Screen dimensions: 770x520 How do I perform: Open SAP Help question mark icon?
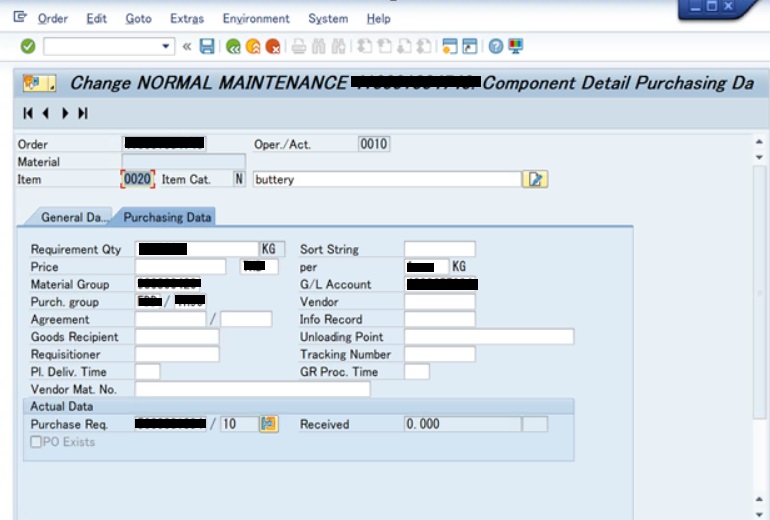tap(496, 46)
